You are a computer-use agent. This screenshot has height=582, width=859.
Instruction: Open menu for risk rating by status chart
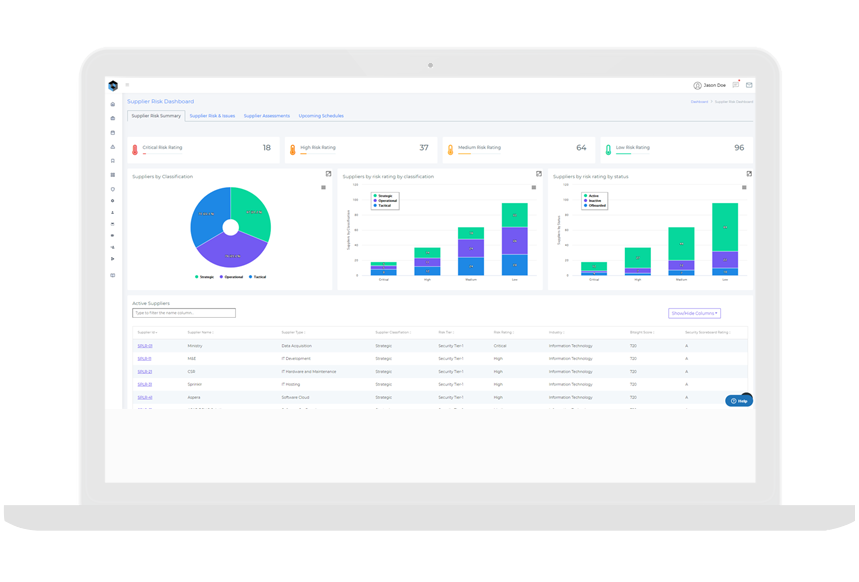(744, 187)
